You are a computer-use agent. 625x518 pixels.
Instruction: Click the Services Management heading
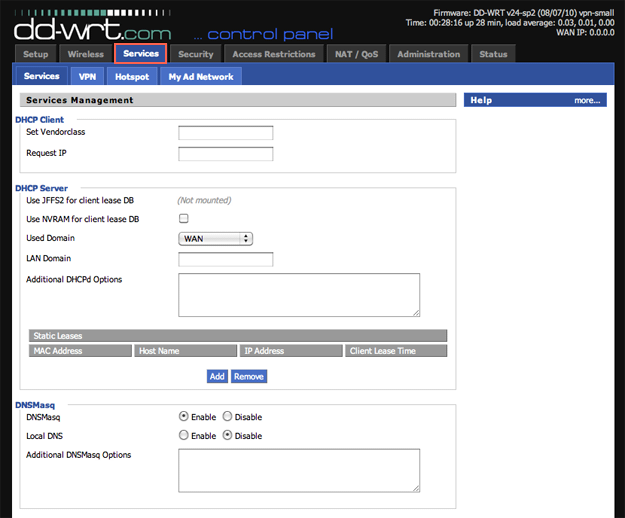pos(80,100)
